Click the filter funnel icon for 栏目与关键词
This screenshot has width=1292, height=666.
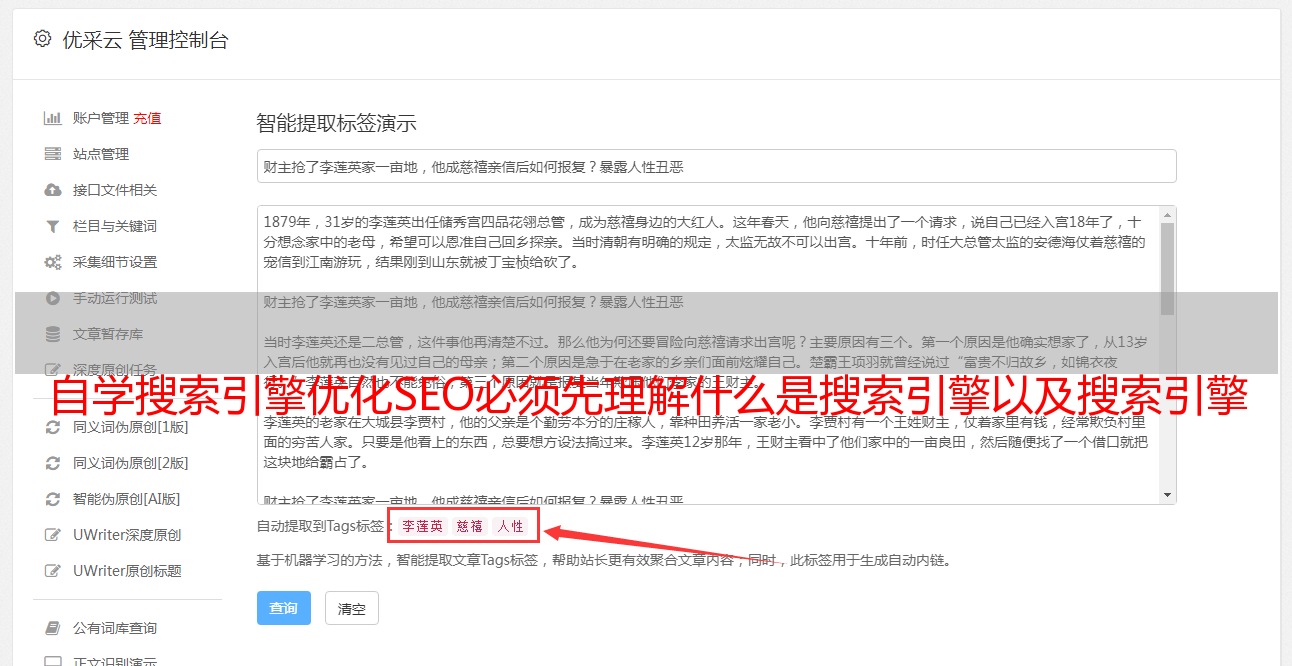pyautogui.click(x=53, y=226)
